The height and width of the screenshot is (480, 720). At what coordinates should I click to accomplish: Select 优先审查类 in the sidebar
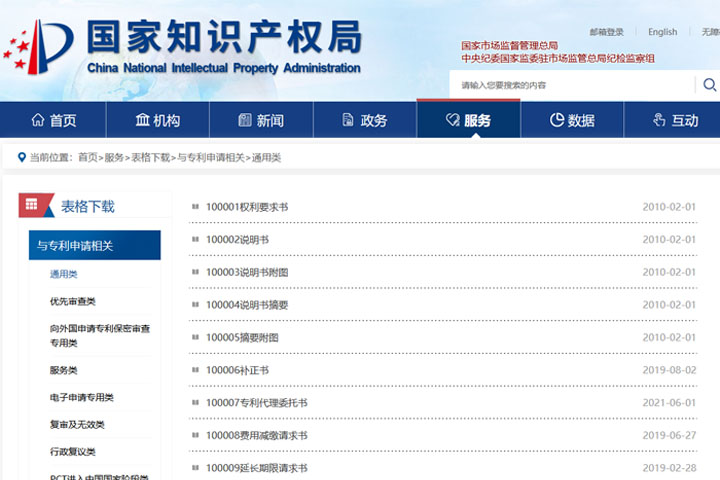73,301
